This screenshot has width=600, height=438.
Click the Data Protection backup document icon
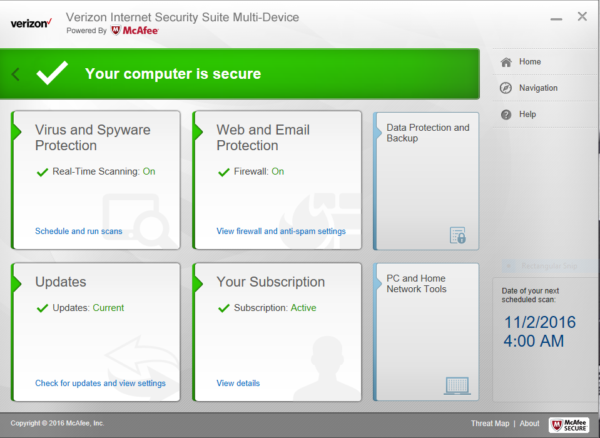(x=457, y=235)
